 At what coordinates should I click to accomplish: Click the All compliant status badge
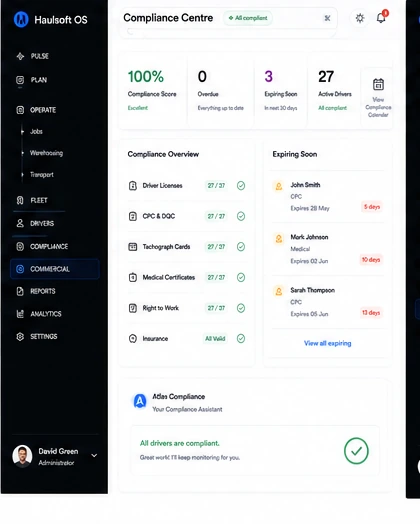coord(248,18)
